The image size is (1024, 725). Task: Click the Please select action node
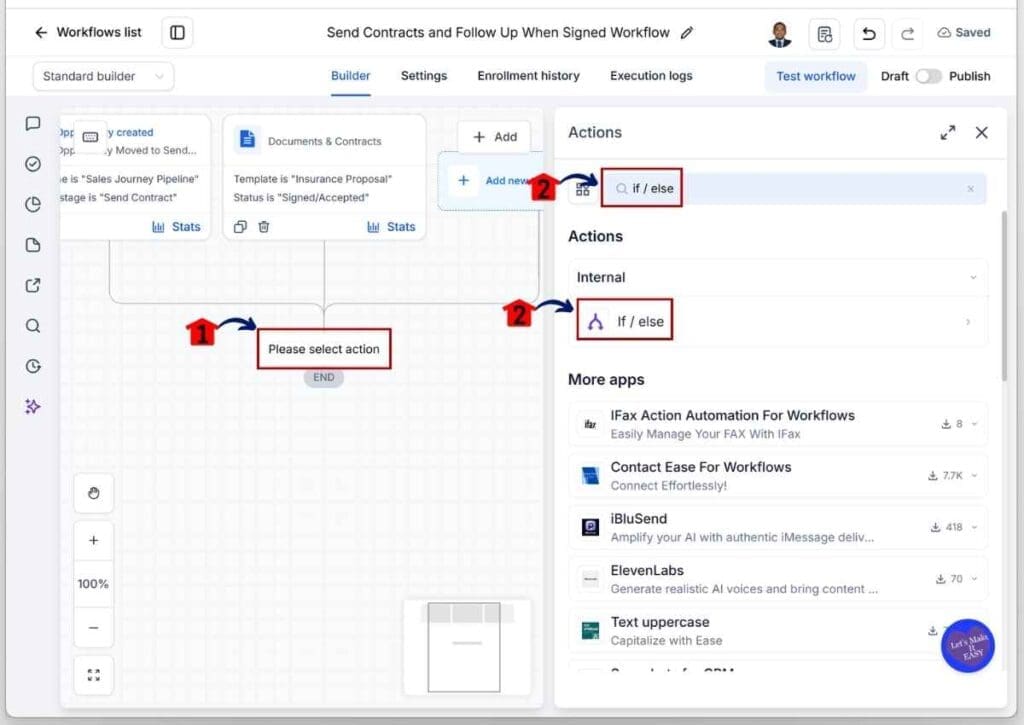(x=324, y=349)
